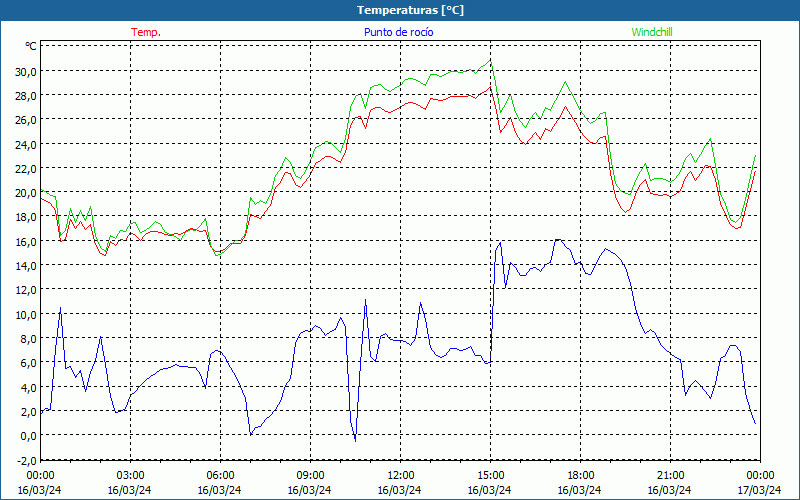Viewport: 800px width, 500px height.
Task: Click the 6,0 y-axis value
Action: point(28,362)
